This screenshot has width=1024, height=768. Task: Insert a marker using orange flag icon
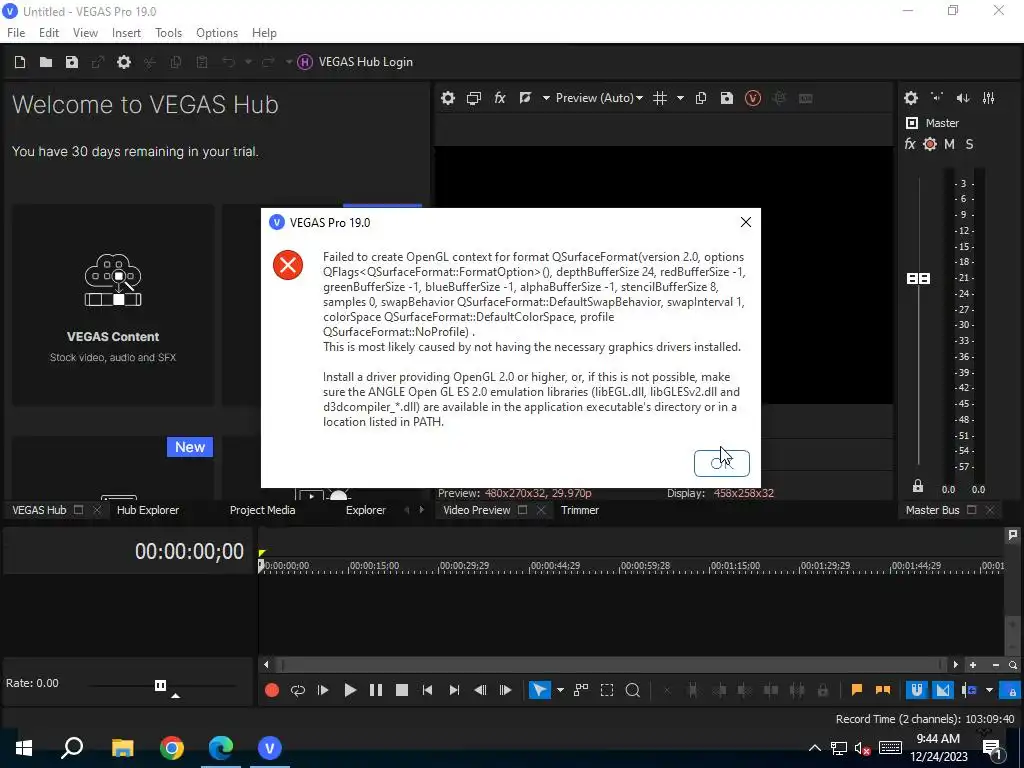click(857, 690)
